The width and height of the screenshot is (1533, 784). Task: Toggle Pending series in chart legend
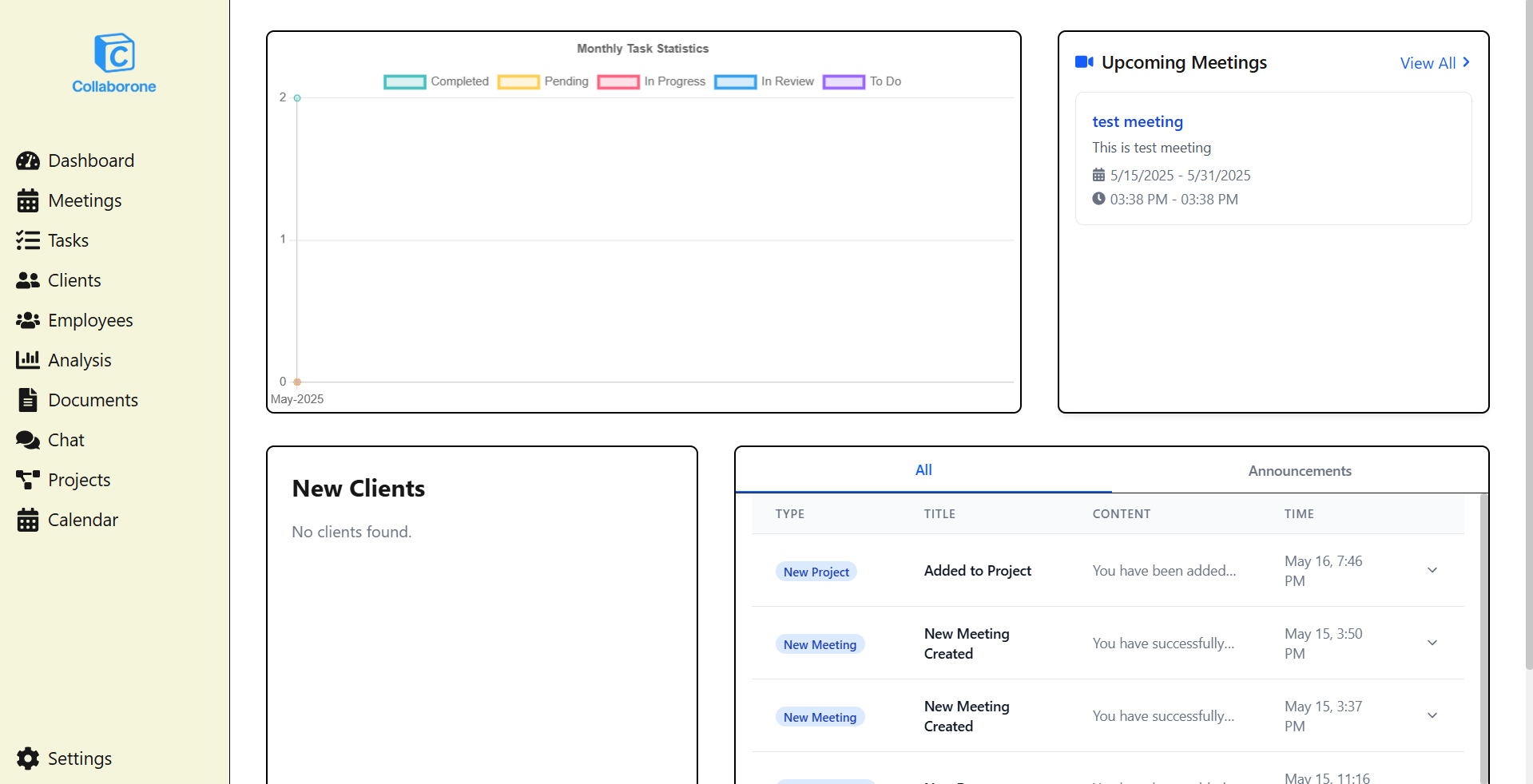pos(543,81)
